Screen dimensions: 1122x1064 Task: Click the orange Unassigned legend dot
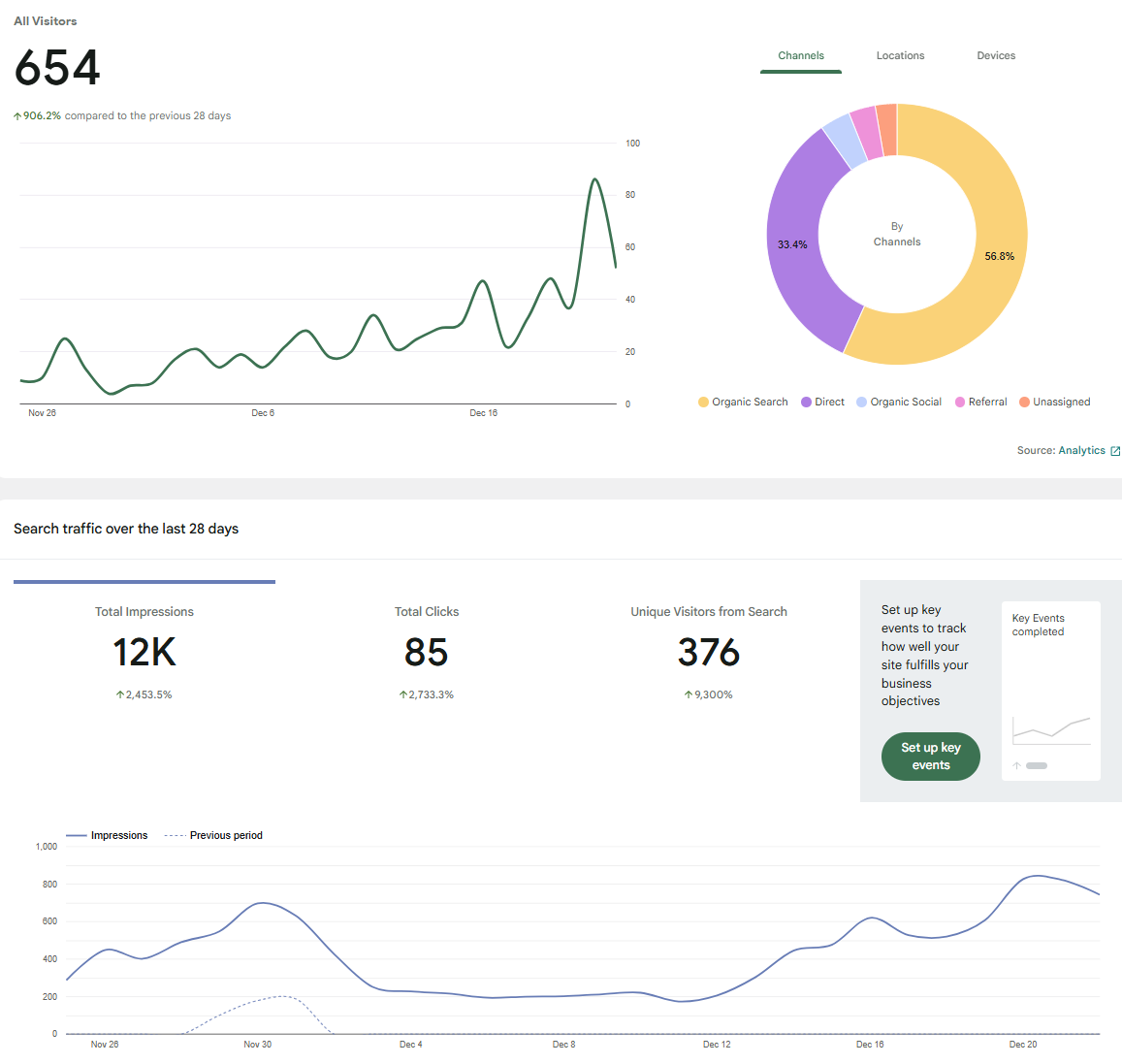click(1024, 402)
